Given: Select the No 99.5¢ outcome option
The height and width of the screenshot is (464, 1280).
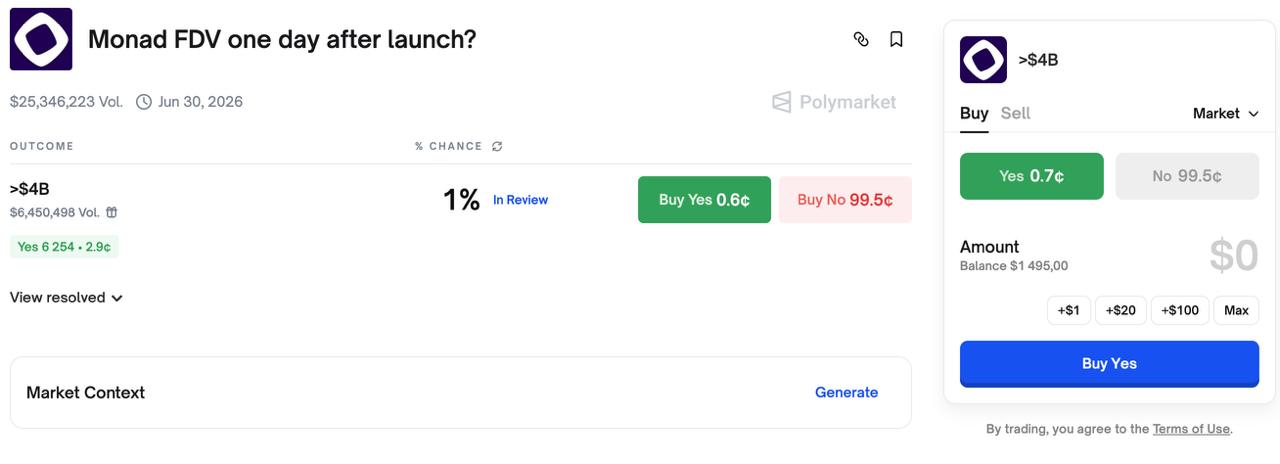Looking at the screenshot, I should (x=1187, y=176).
